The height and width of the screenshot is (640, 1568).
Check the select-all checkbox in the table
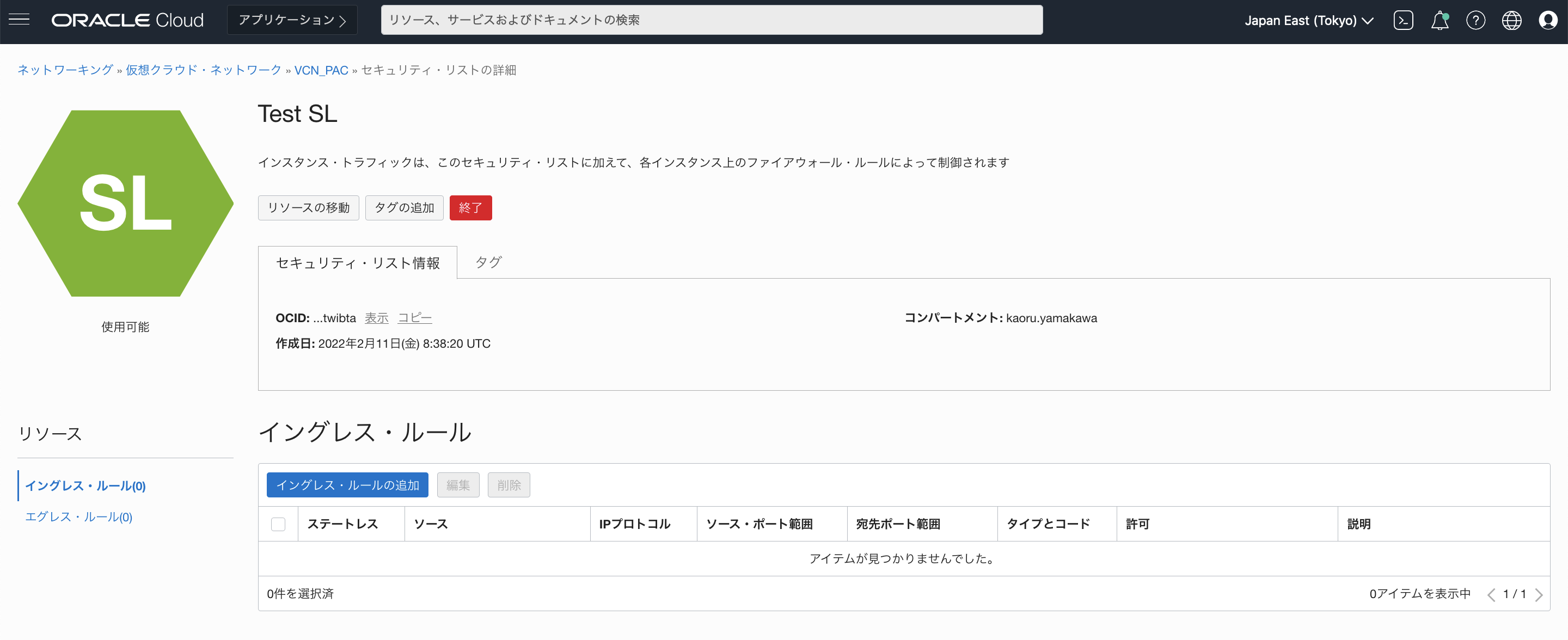click(x=278, y=524)
